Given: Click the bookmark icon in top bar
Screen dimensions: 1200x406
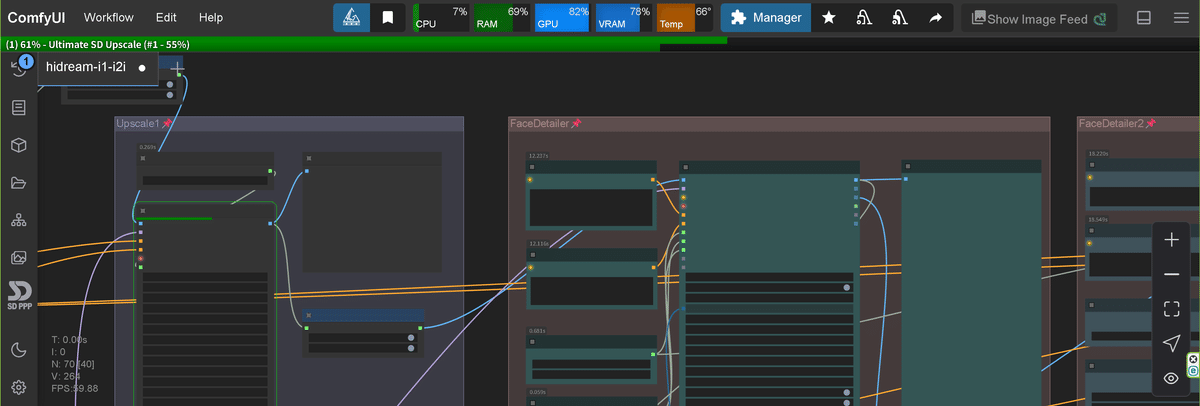Looking at the screenshot, I should [387, 18].
